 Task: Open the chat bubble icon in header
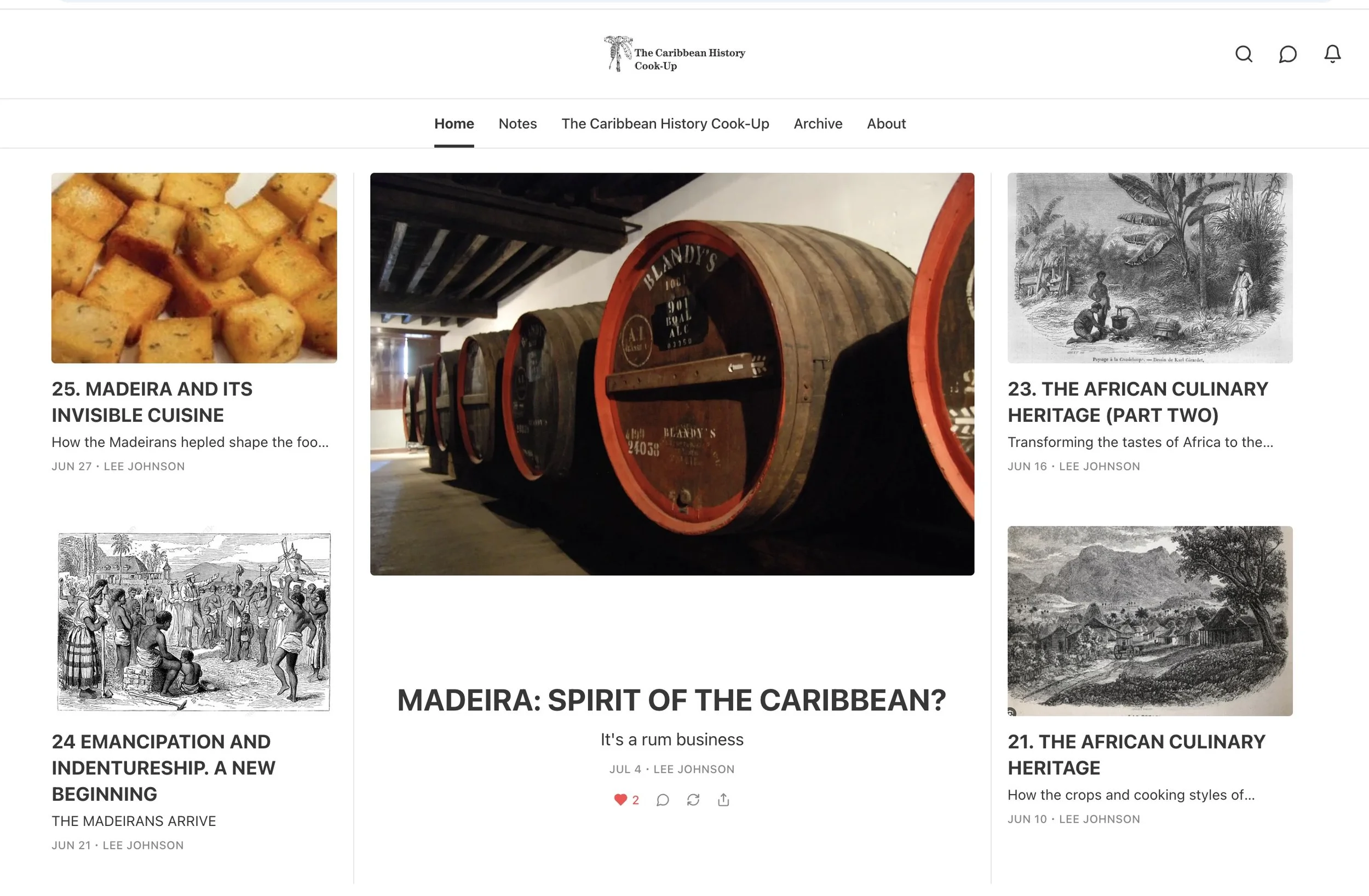click(x=1287, y=54)
